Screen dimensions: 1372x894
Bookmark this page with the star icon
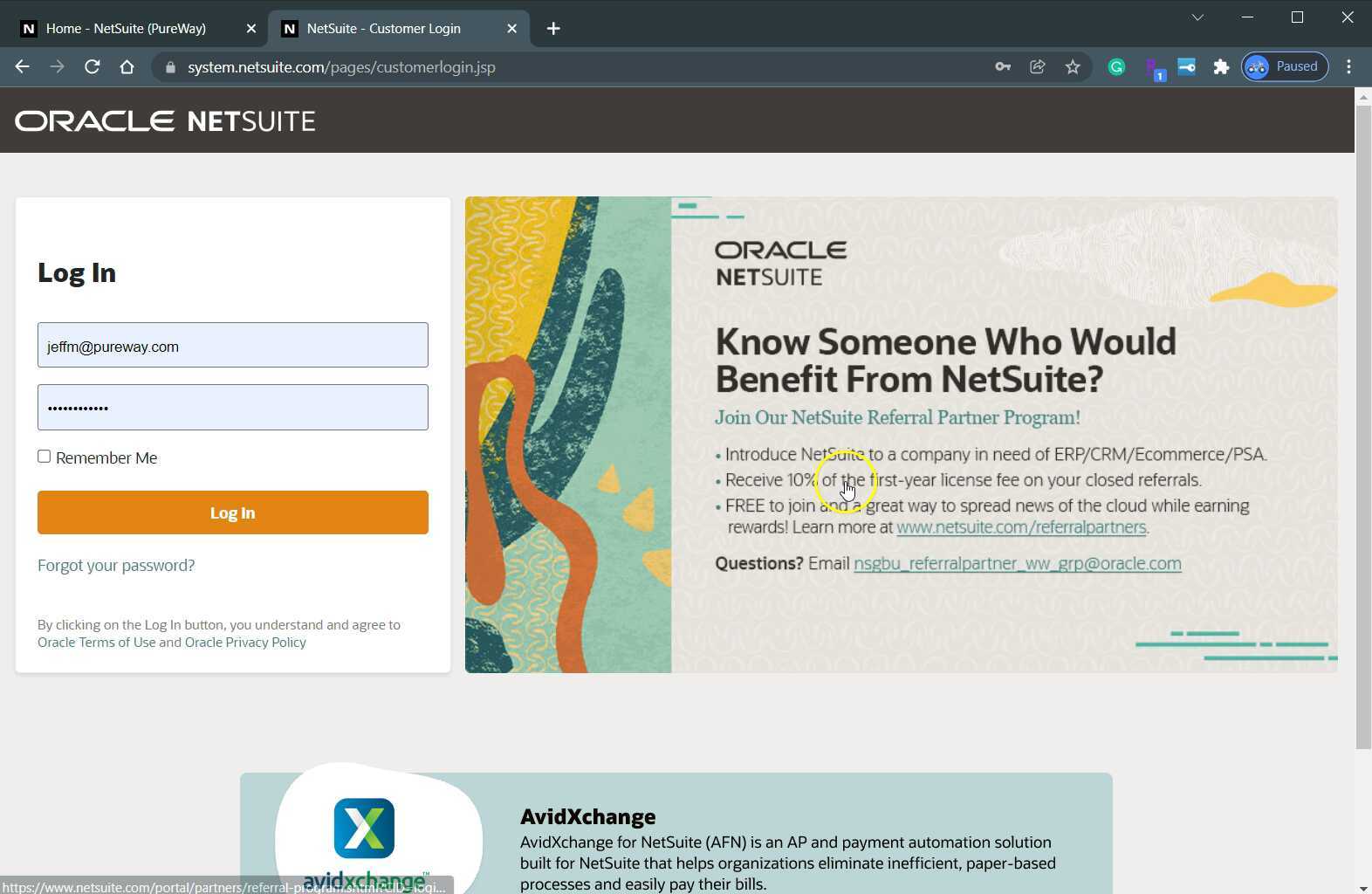point(1073,66)
